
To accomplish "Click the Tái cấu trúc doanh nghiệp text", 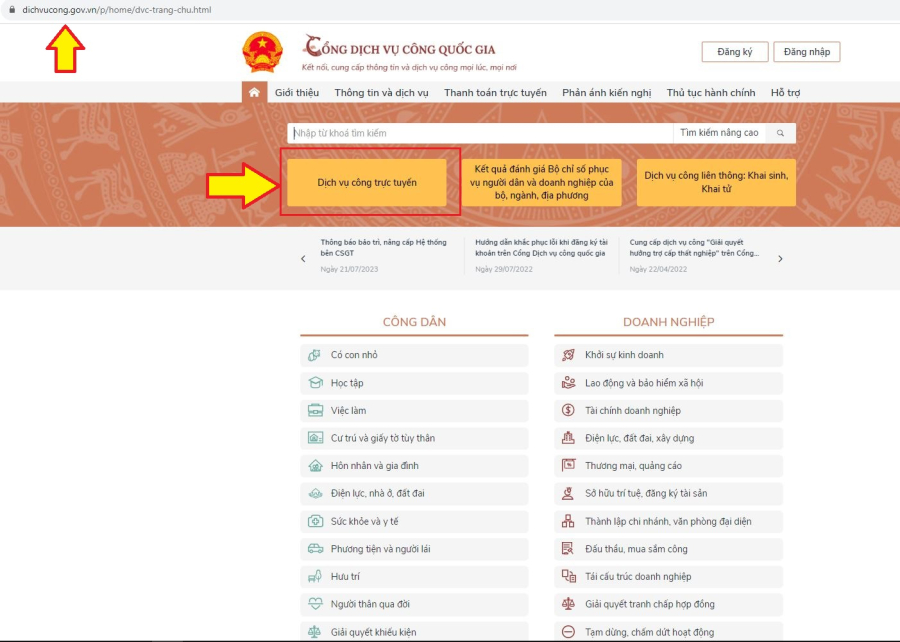I will [638, 576].
